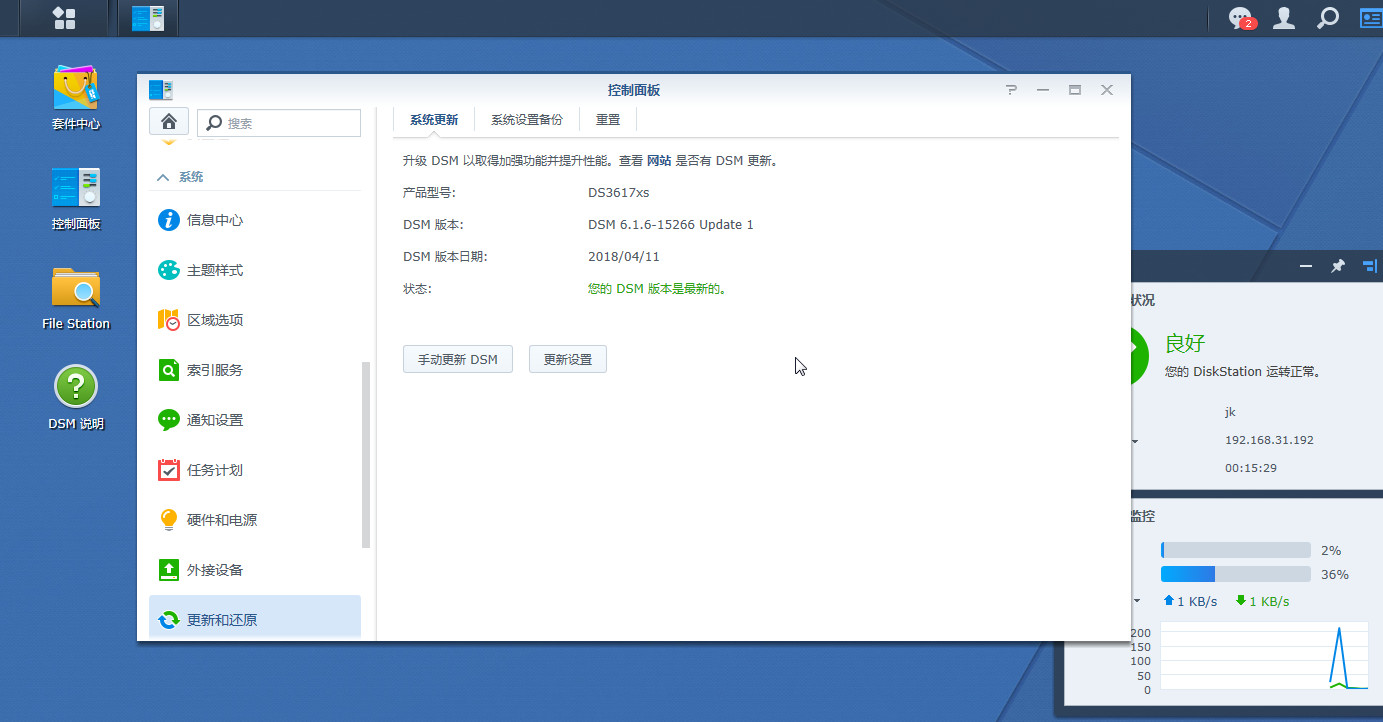This screenshot has height=722, width=1383.
Task: Collapse the 系统 section in sidebar
Action: click(x=180, y=176)
